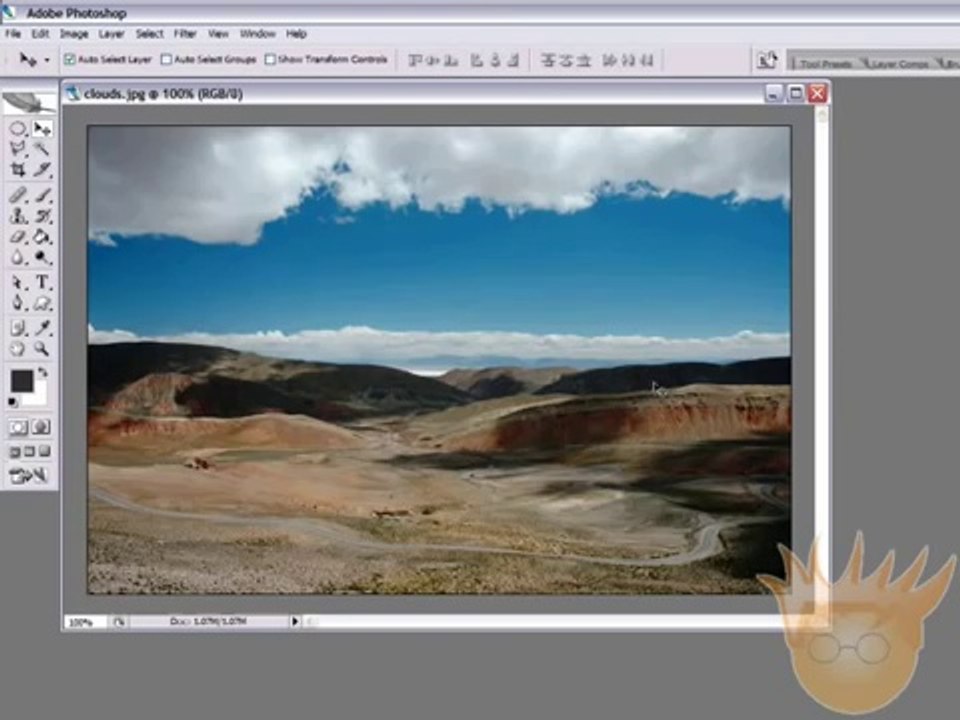The image size is (960, 720).
Task: Swap foreground and background colors
Action: (x=42, y=372)
